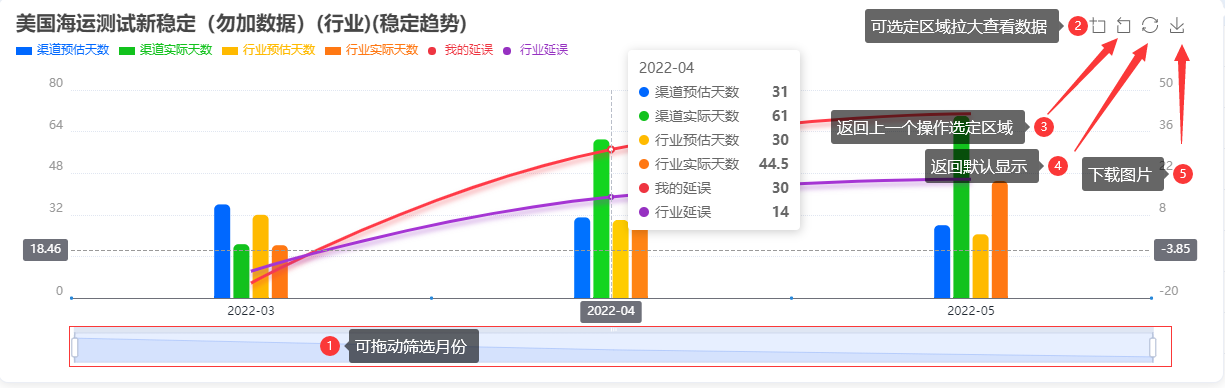Click tooltip row 行业预估天数 30
1225x388 pixels.
[713, 140]
